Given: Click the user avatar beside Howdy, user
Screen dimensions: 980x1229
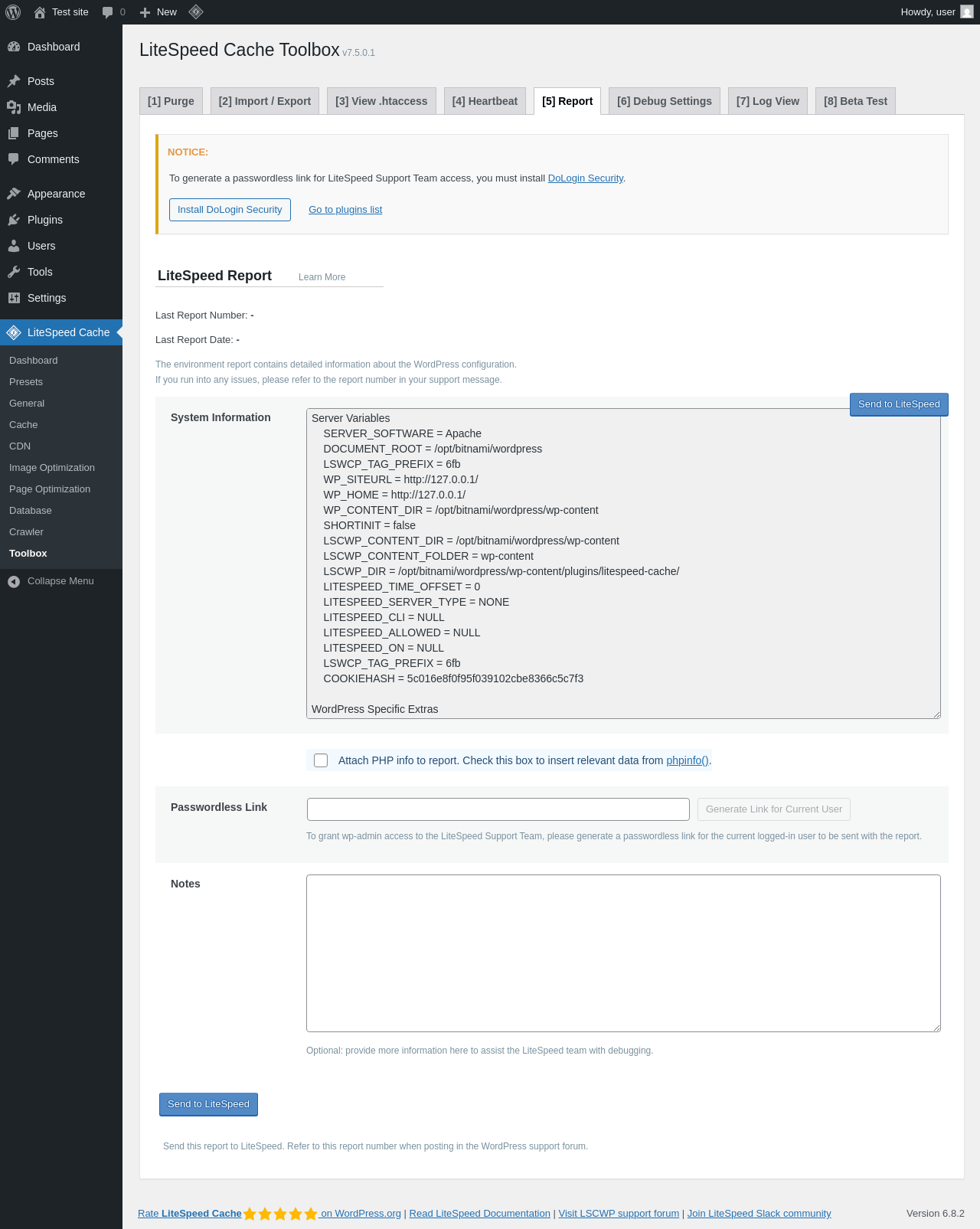Looking at the screenshot, I should (x=967, y=12).
